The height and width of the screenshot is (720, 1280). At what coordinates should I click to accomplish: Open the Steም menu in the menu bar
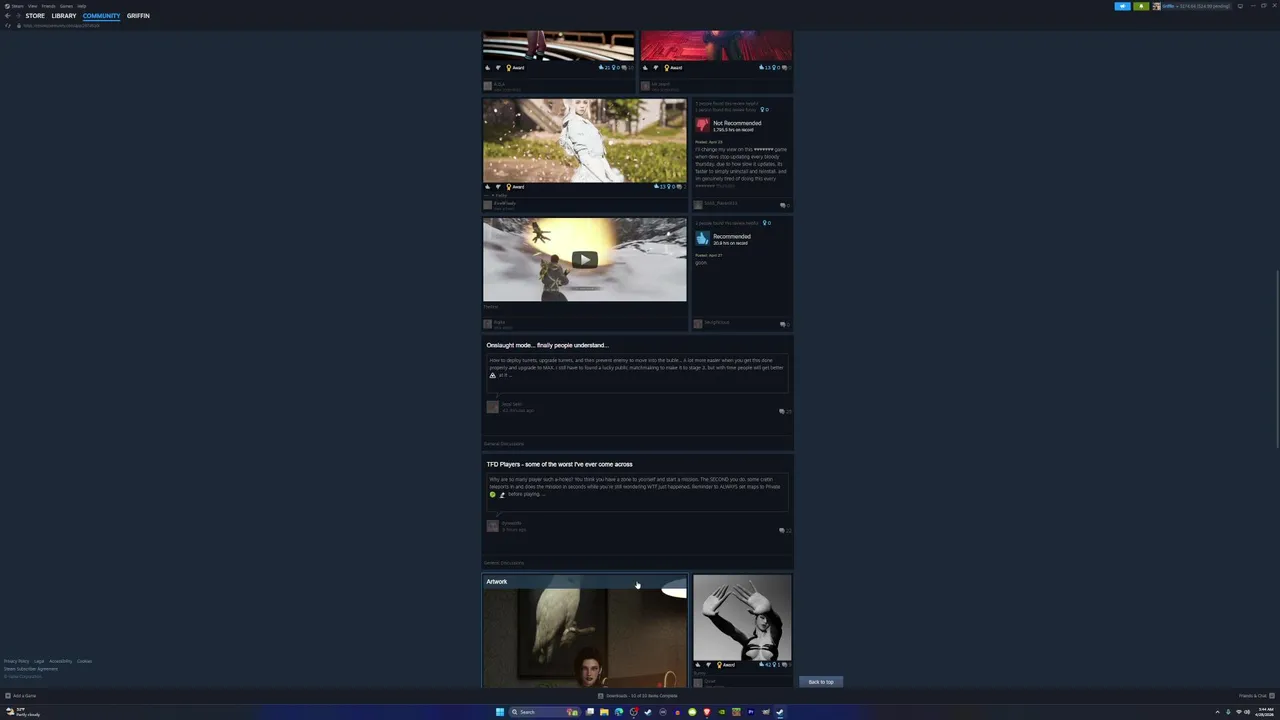[x=17, y=6]
